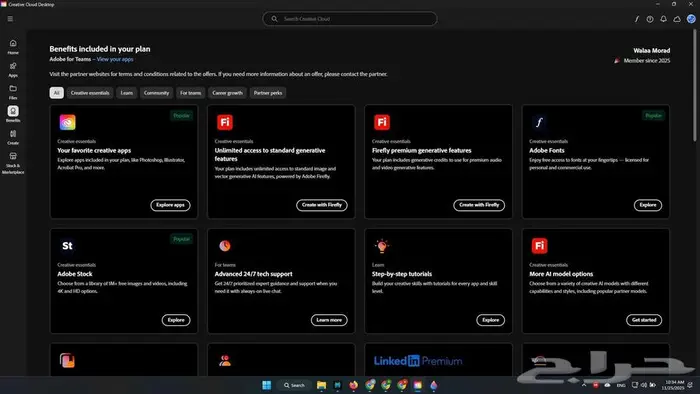Click the Explore apps button
Image resolution: width=700 pixels, height=394 pixels.
[170, 205]
